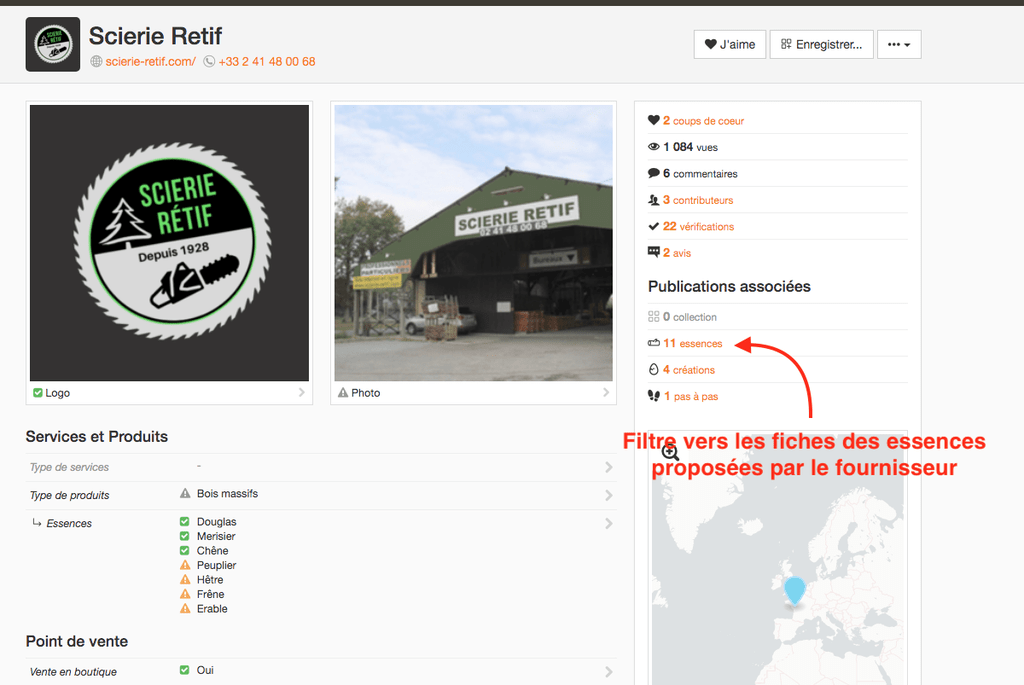Screen dimensions: 1024x685
Task: Expand the Type de produits row chevron
Action: coord(609,495)
